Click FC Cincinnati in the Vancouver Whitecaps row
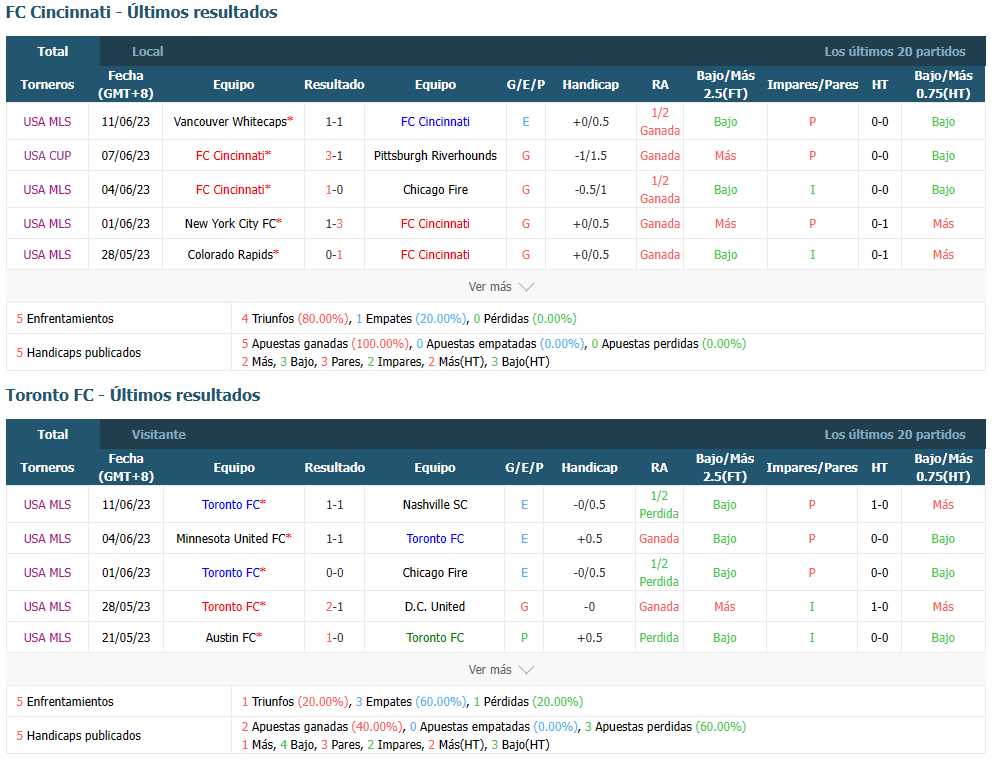The image size is (995, 762). (435, 122)
